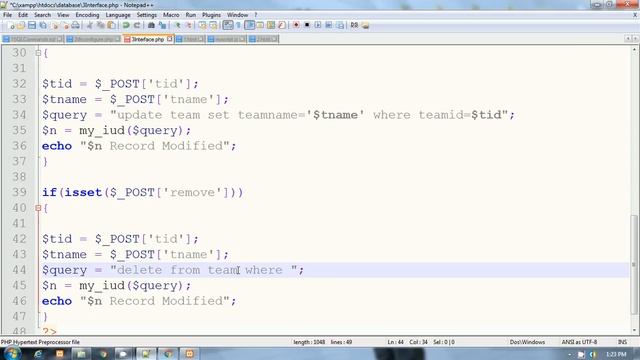Switch to the 2dbconfigure.php tab
This screenshot has height=360, width=640.
pyautogui.click(x=93, y=39)
